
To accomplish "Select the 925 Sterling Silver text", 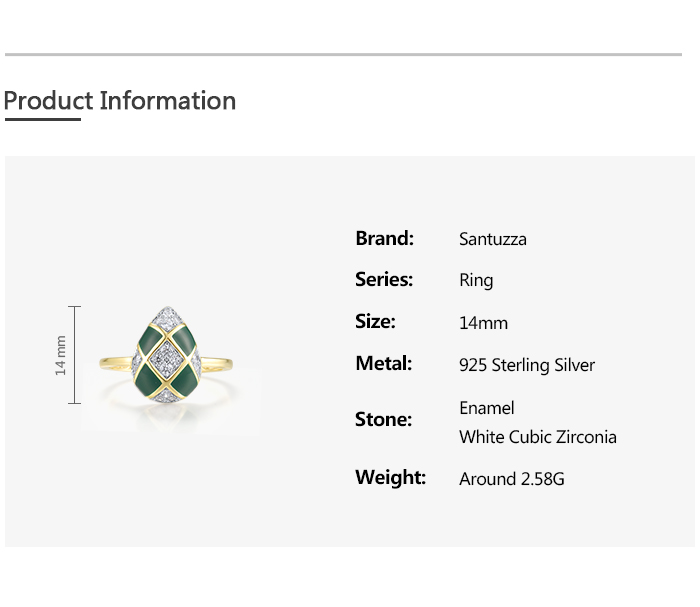I will [x=526, y=365].
